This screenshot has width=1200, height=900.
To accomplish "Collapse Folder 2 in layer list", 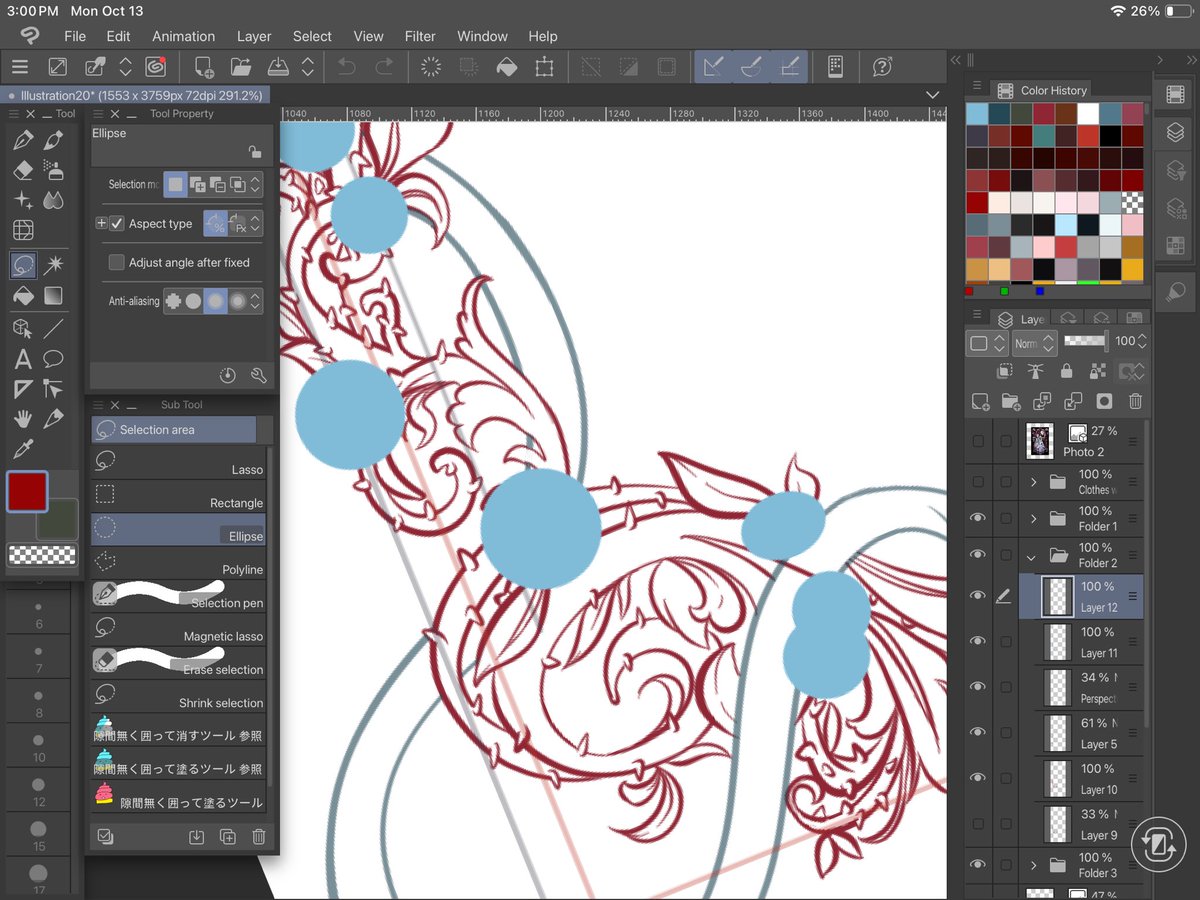I will [1032, 556].
